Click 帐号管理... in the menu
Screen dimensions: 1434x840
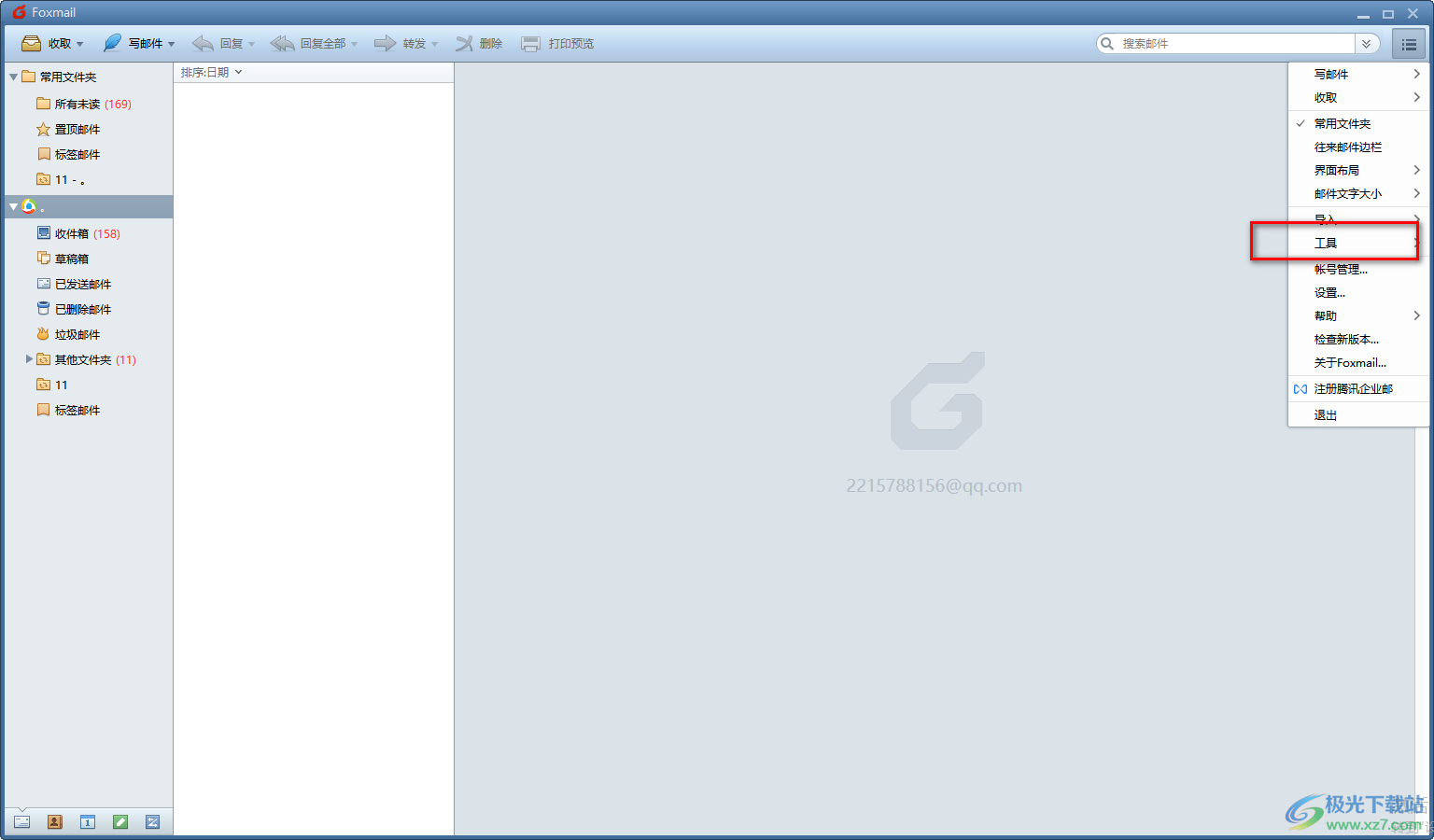1358,269
